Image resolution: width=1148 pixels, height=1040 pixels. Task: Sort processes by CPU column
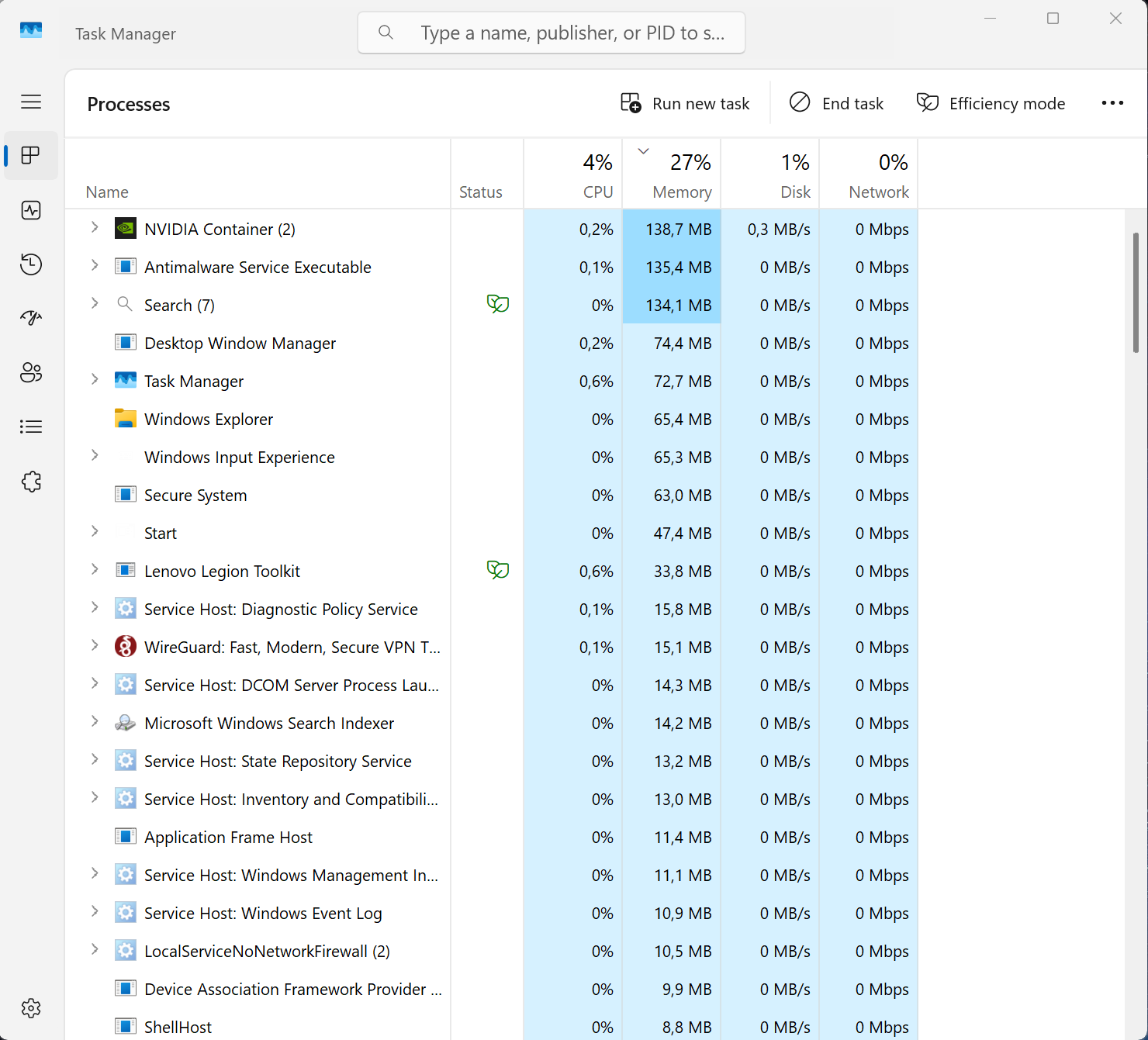click(x=573, y=174)
